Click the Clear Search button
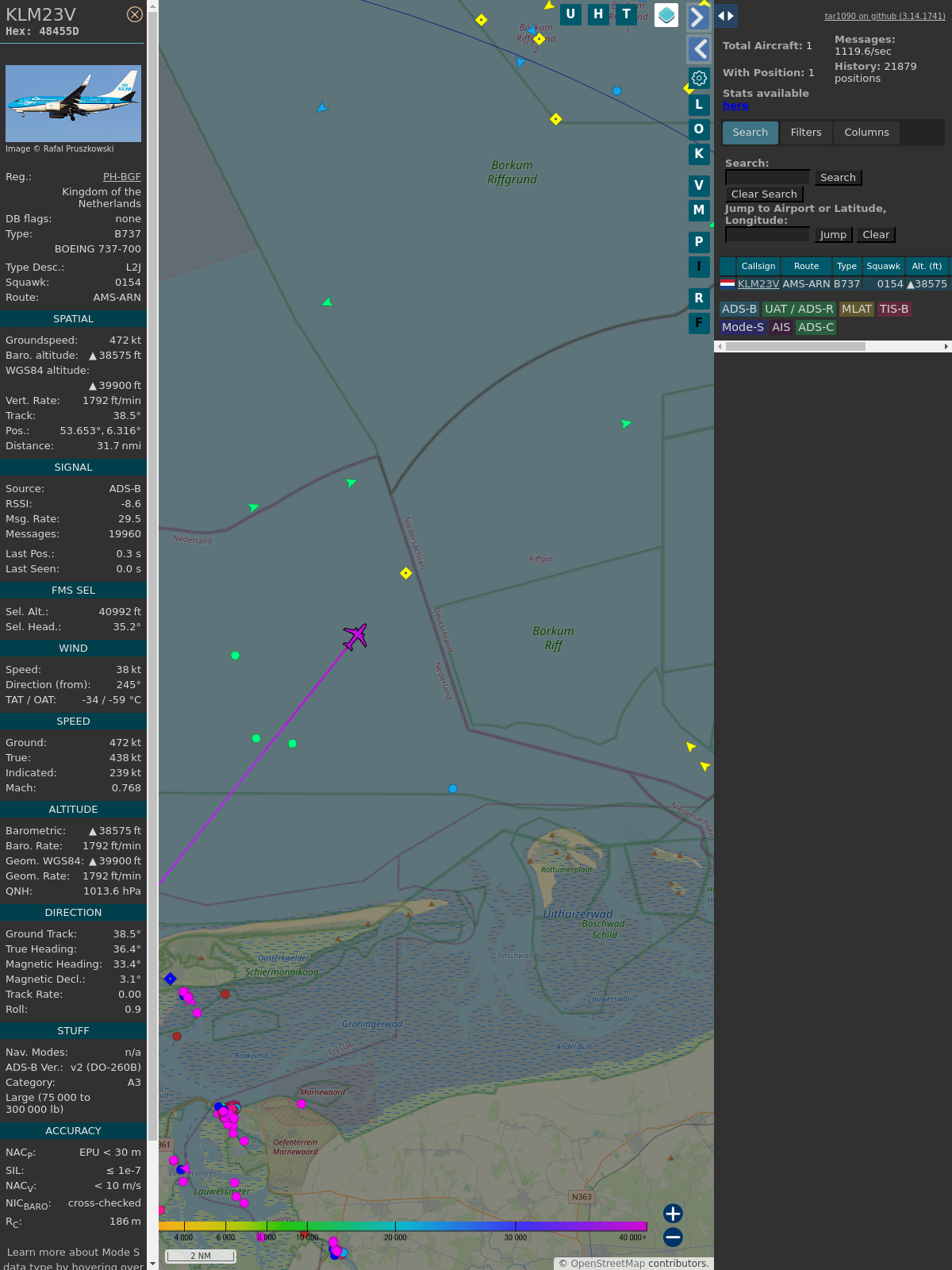952x1270 pixels. click(x=764, y=194)
